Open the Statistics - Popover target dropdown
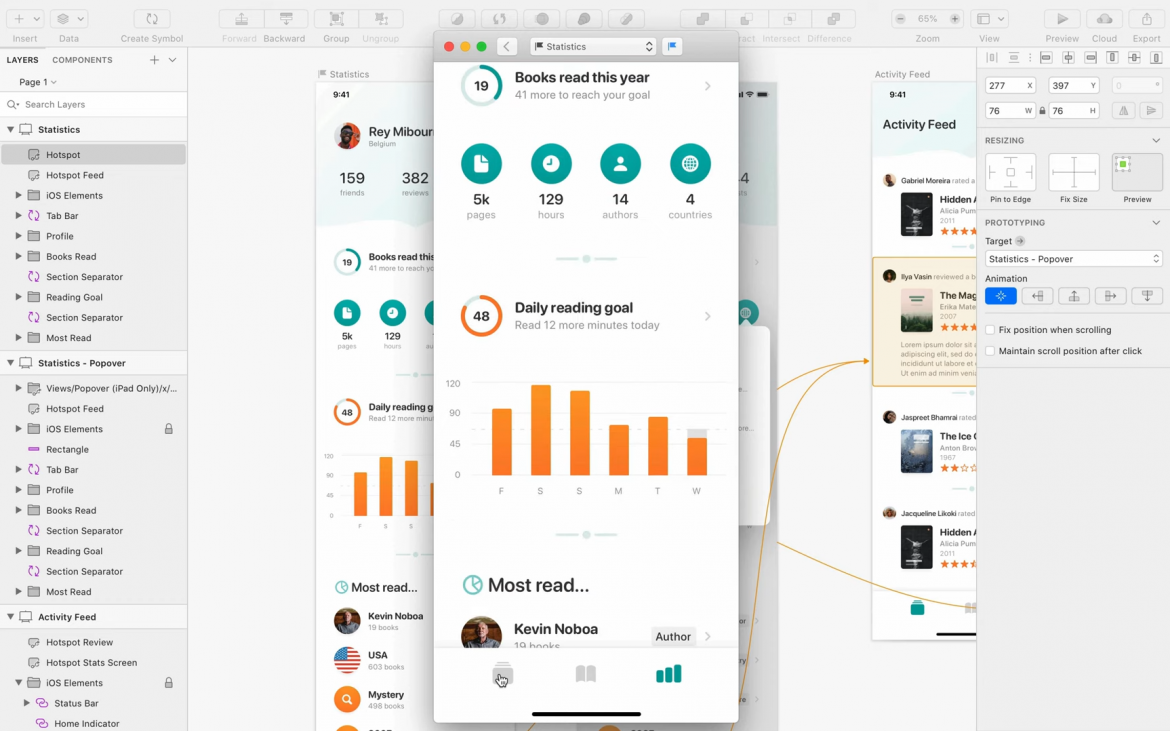The height and width of the screenshot is (731, 1170). pos(1072,258)
